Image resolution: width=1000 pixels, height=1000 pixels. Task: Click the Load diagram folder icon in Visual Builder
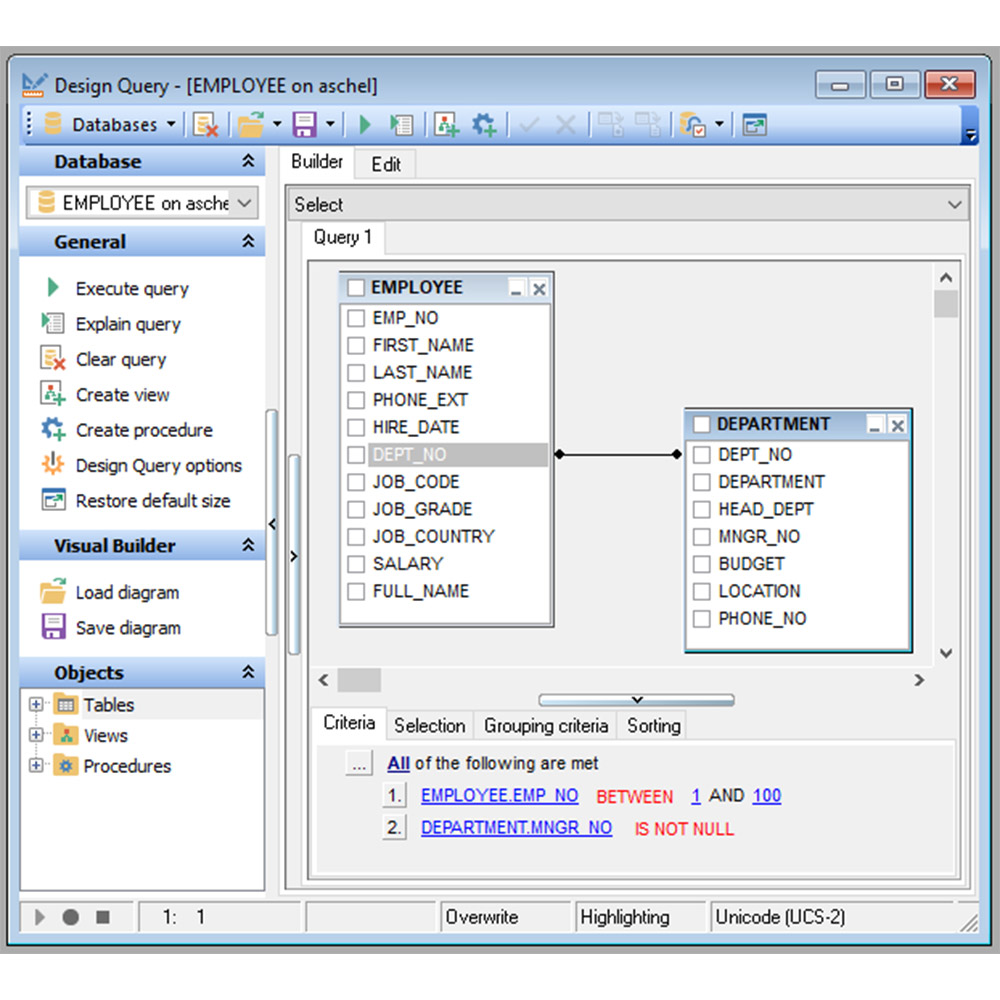tap(53, 591)
